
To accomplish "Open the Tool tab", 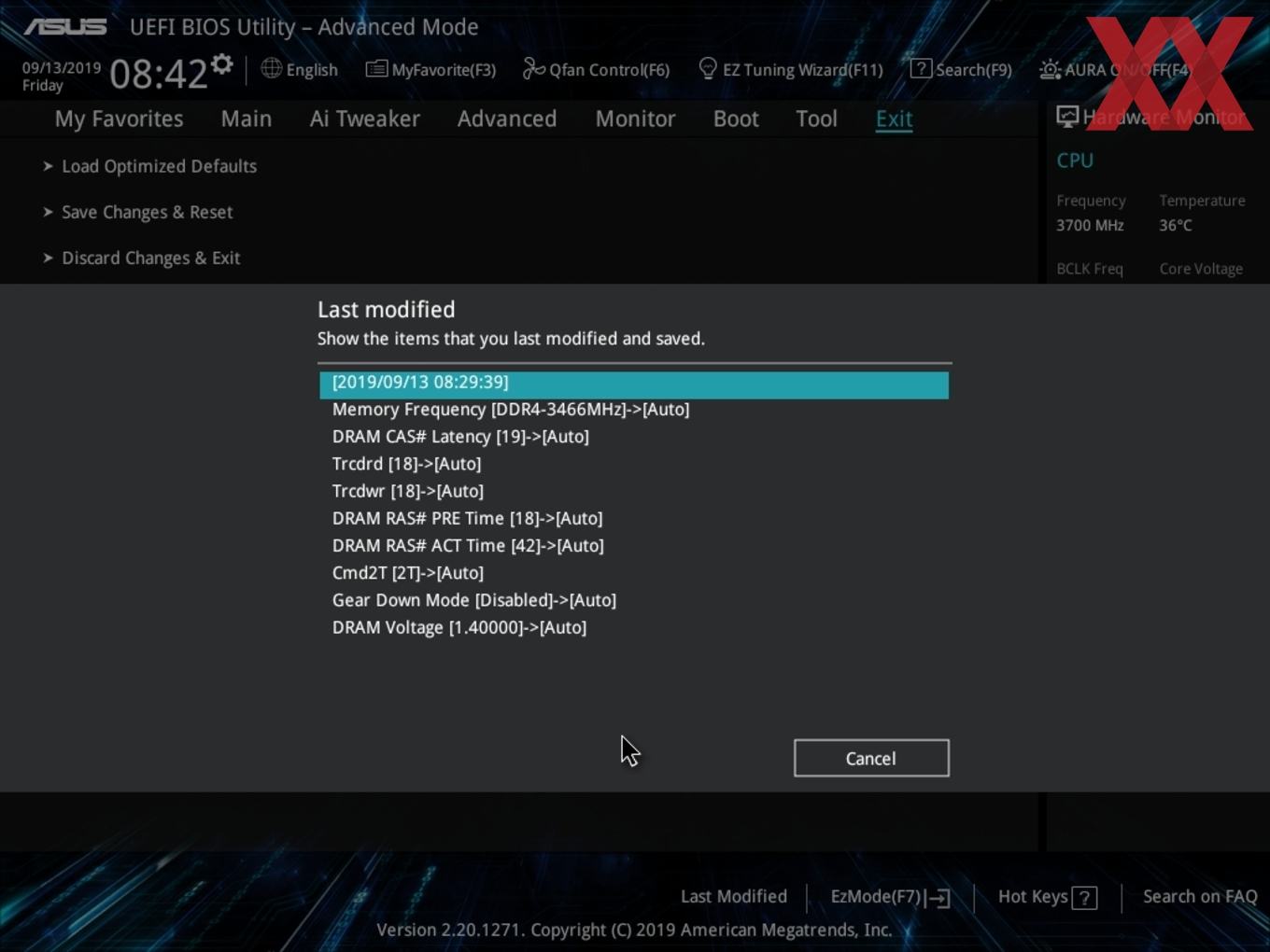I will 816,119.
